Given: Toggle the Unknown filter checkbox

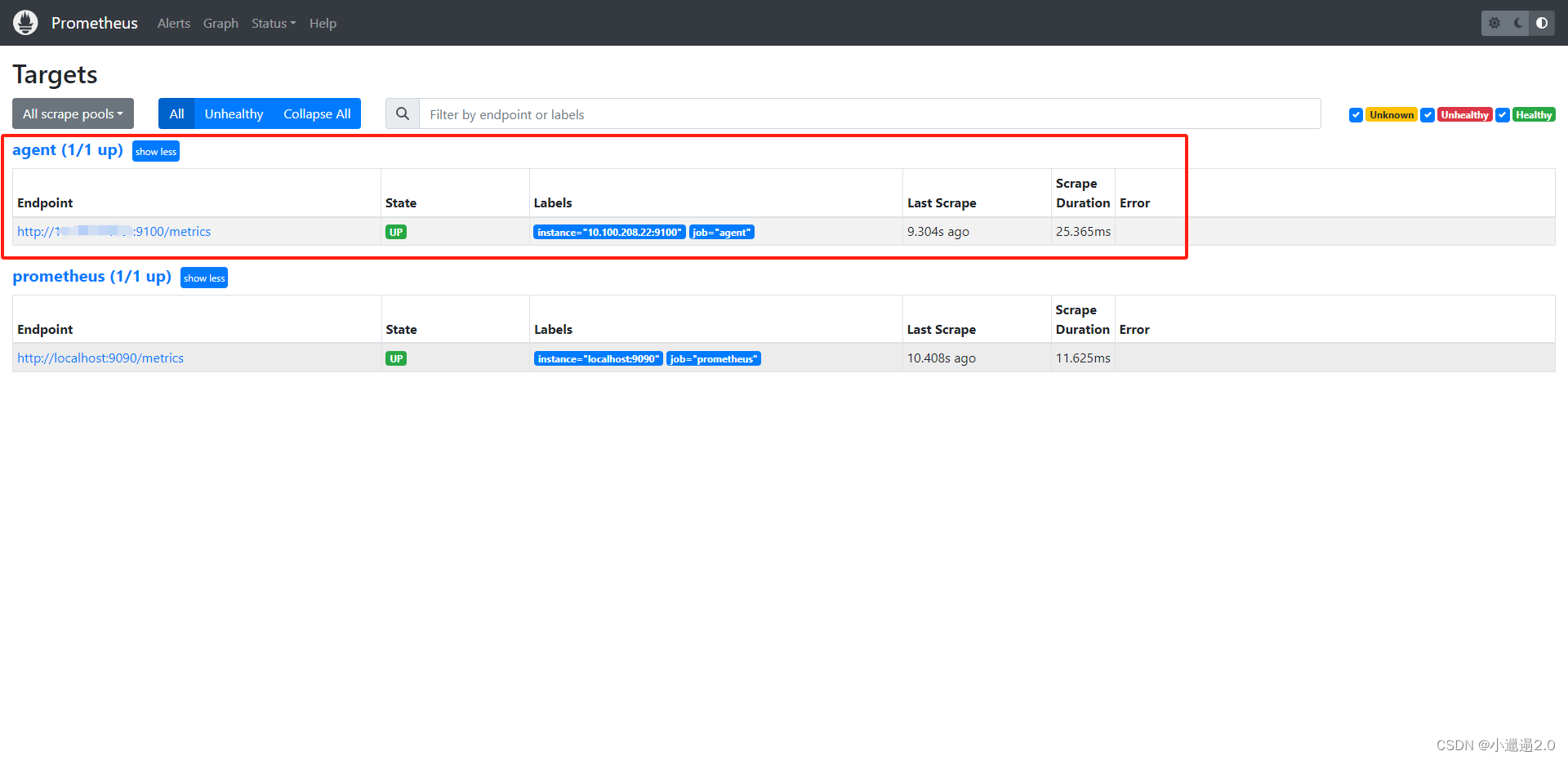Looking at the screenshot, I should 1356,115.
